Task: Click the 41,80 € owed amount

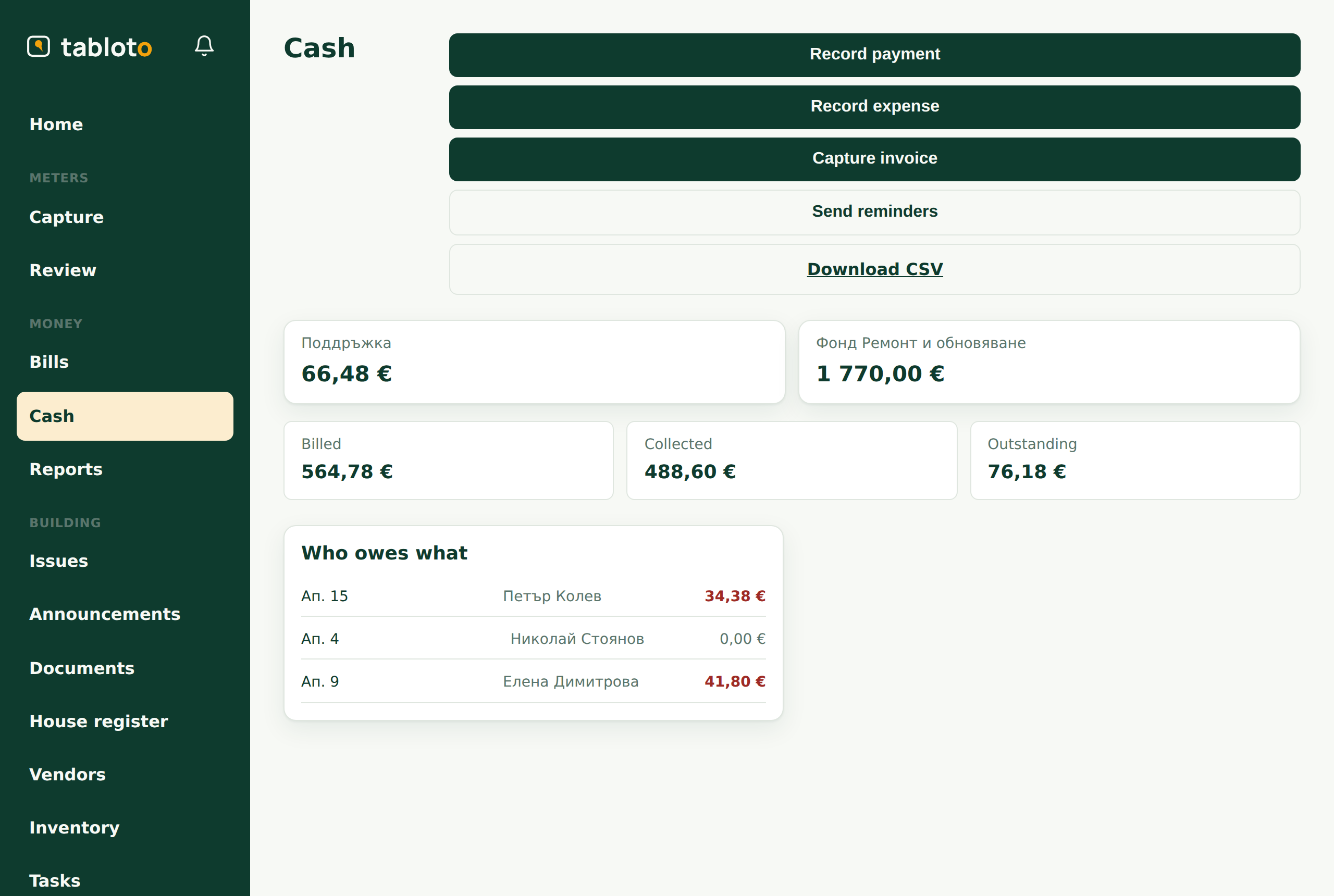Action: (x=735, y=682)
